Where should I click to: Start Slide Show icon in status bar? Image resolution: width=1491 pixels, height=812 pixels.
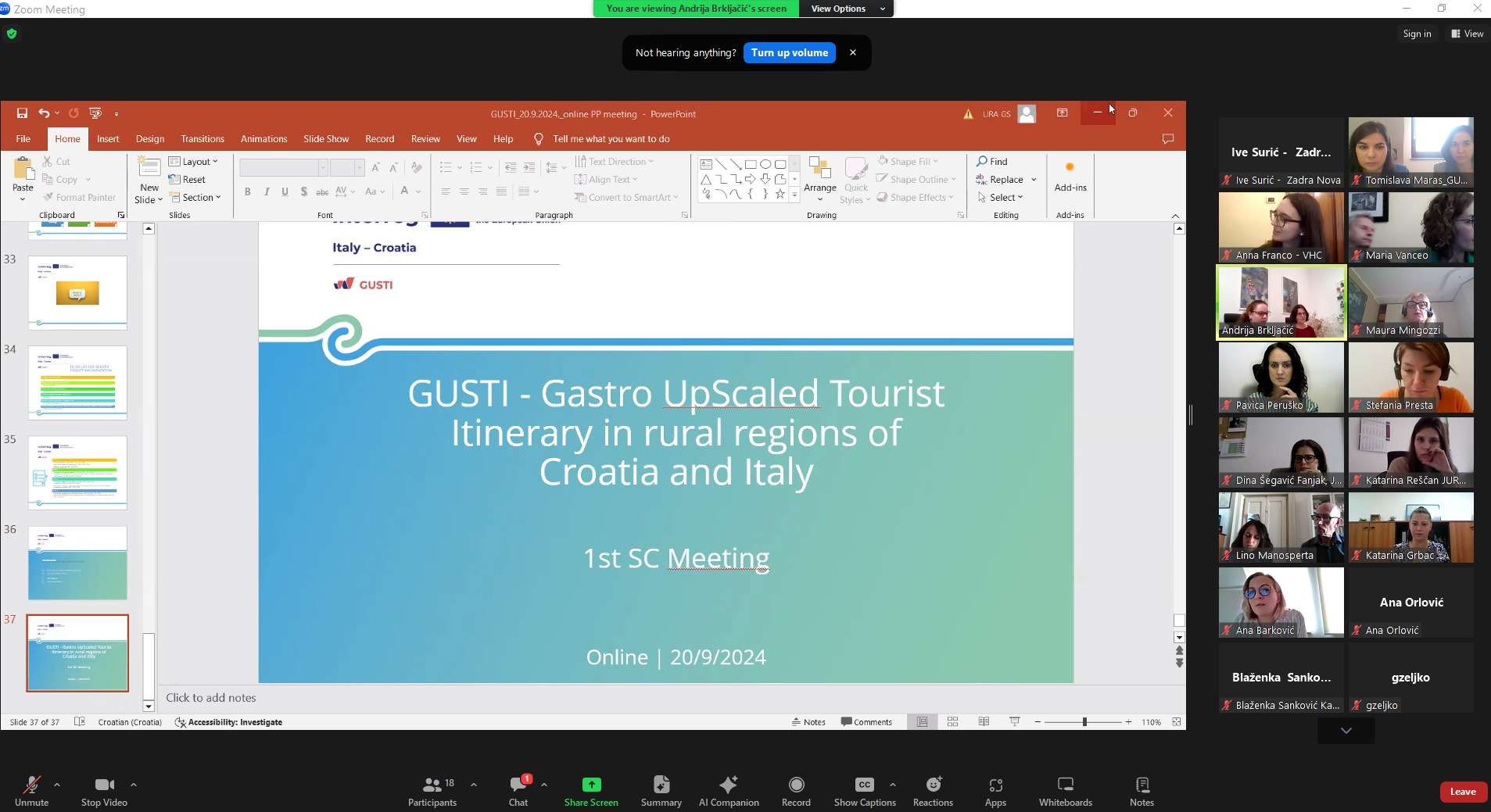[x=1015, y=722]
